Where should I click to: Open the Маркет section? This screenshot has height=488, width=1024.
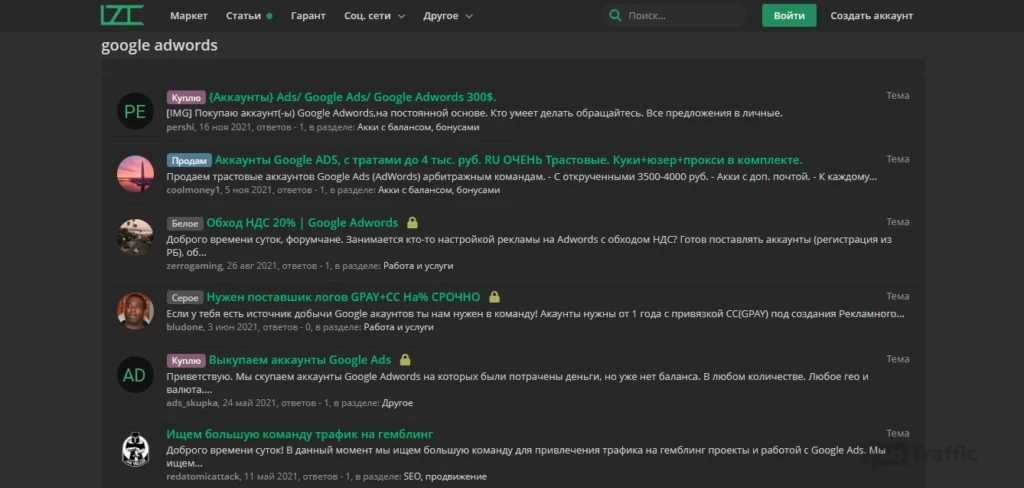pos(189,16)
